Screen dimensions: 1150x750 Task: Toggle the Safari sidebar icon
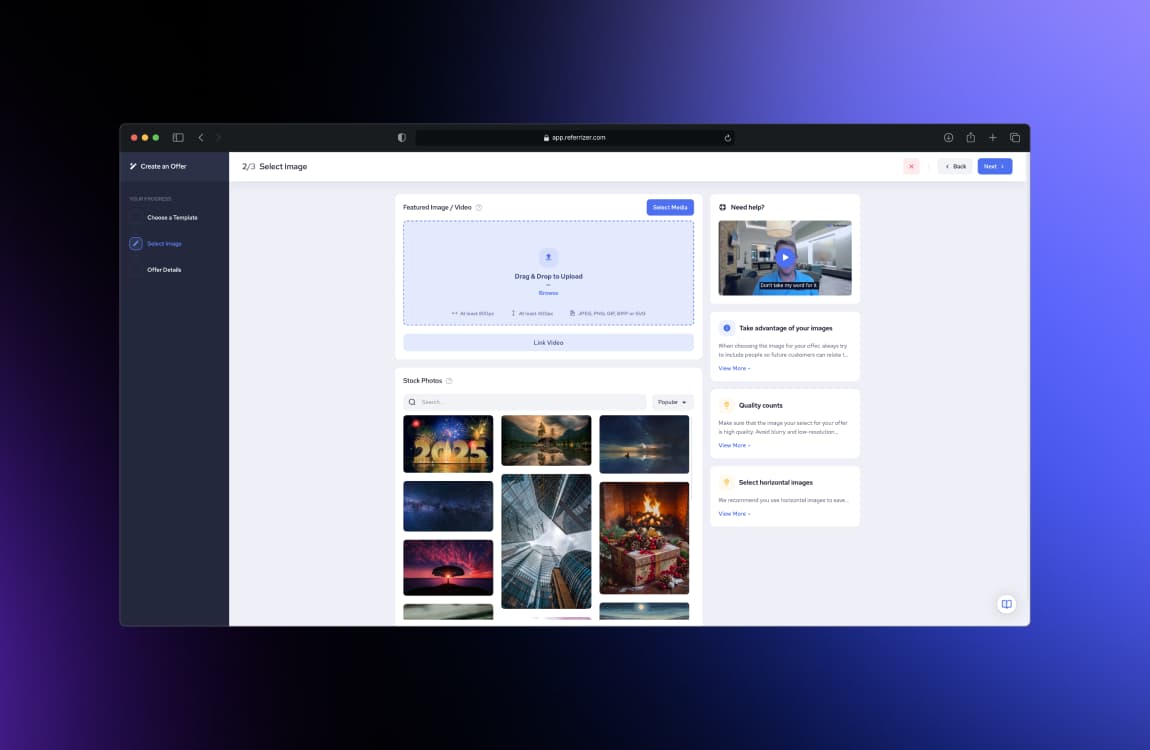(177, 137)
